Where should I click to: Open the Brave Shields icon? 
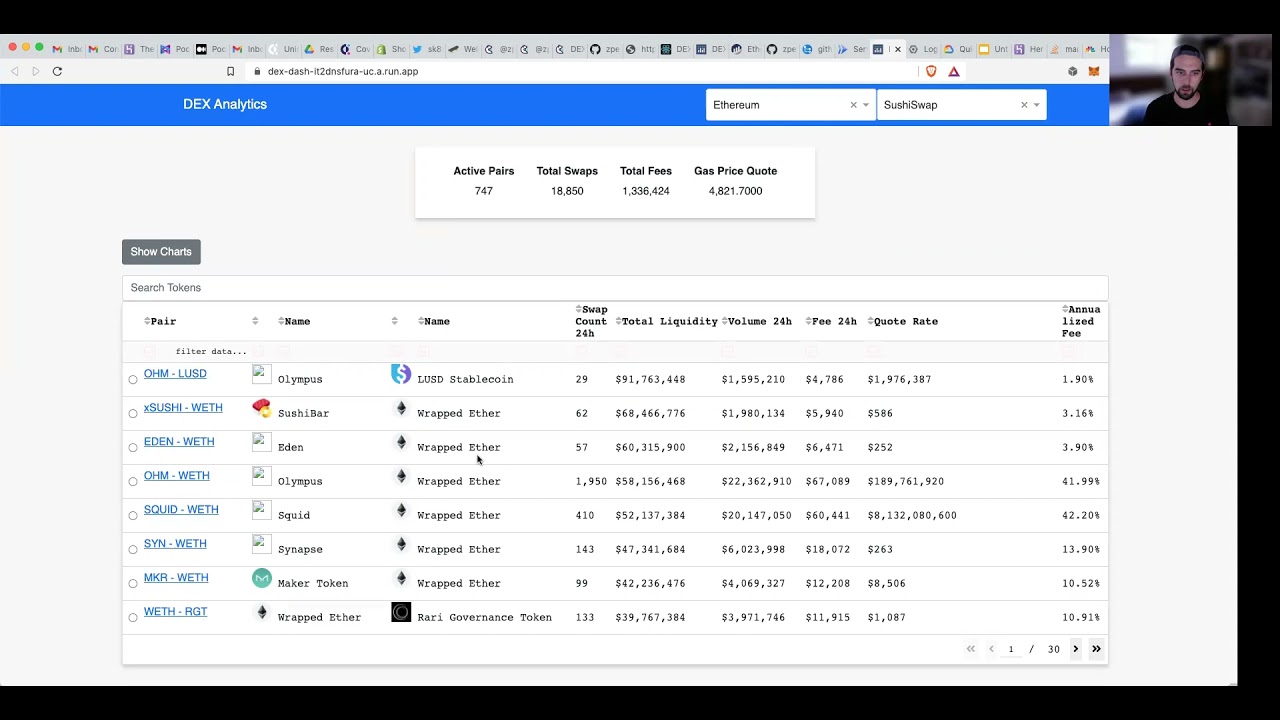click(x=932, y=72)
